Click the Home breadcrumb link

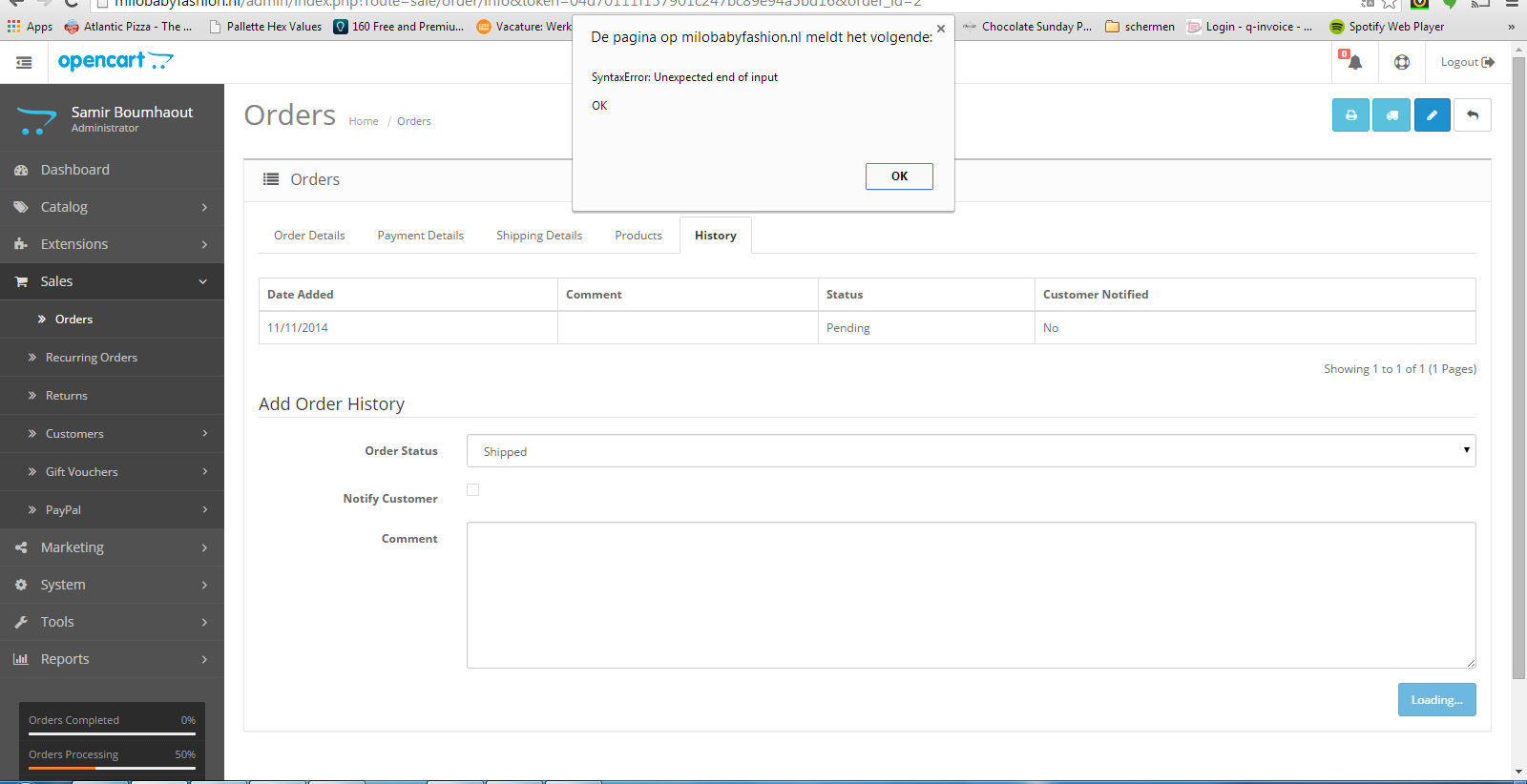click(364, 121)
